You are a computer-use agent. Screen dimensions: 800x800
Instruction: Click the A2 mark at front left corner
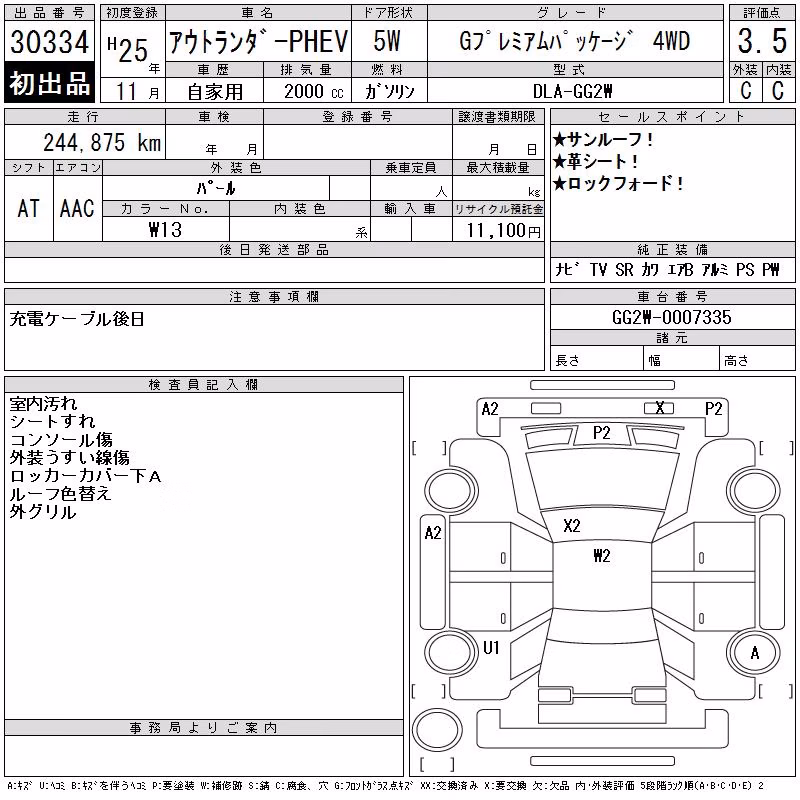pyautogui.click(x=490, y=409)
